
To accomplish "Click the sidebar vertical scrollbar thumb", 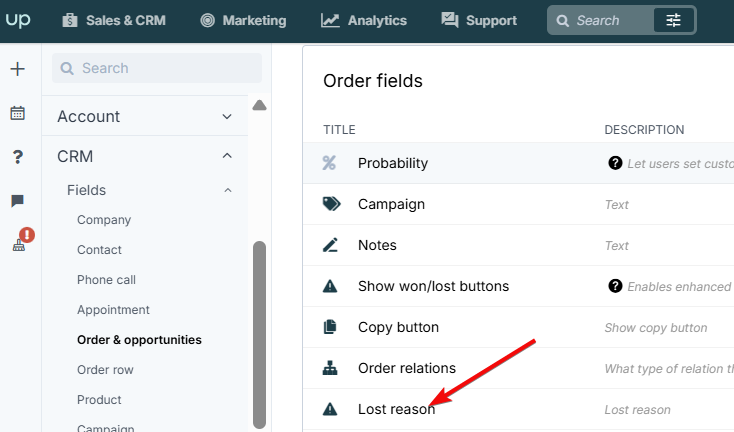I will coord(259,335).
